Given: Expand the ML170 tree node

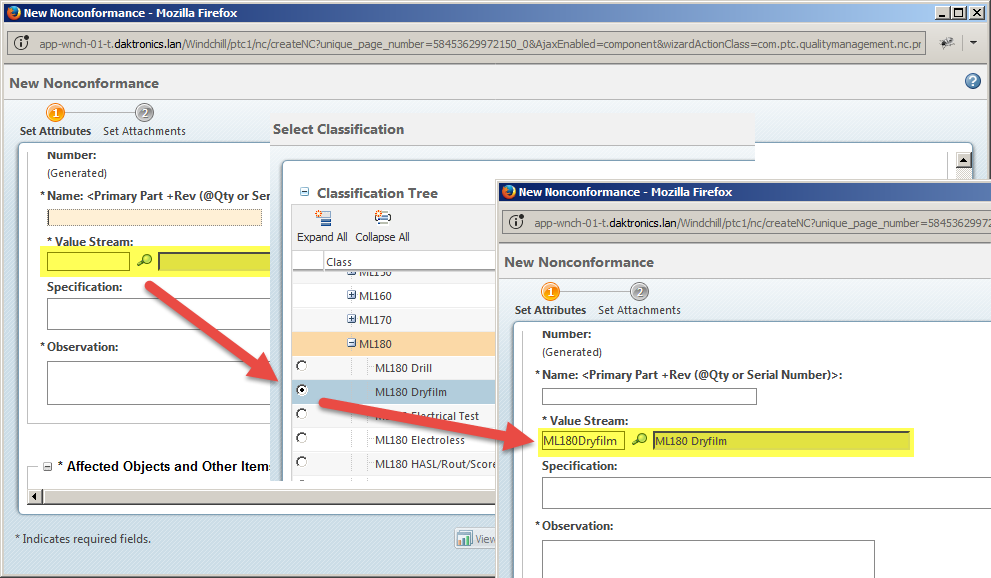Looking at the screenshot, I should [x=351, y=319].
